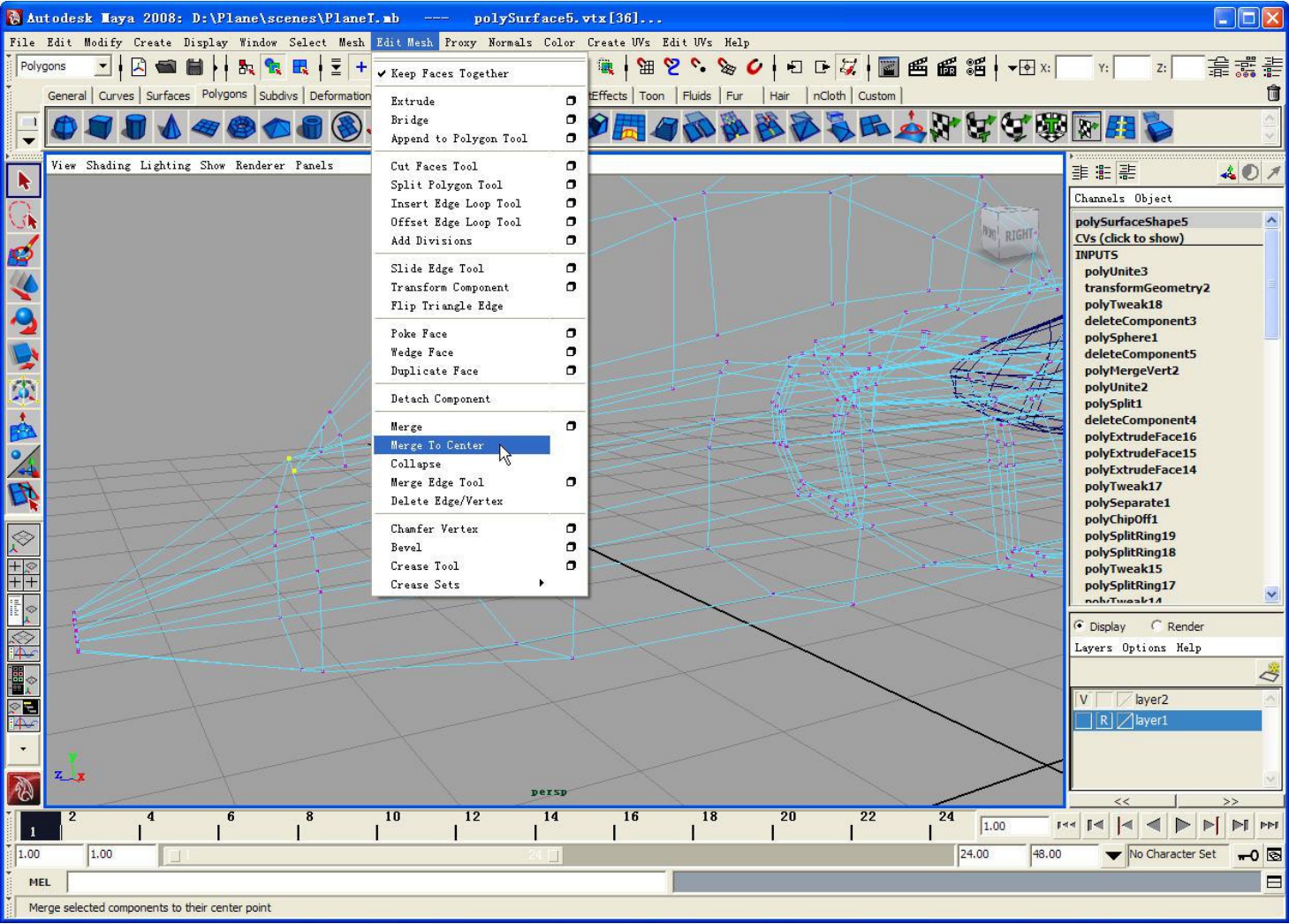
Task: Click the time range slider bar
Action: click(x=364, y=855)
